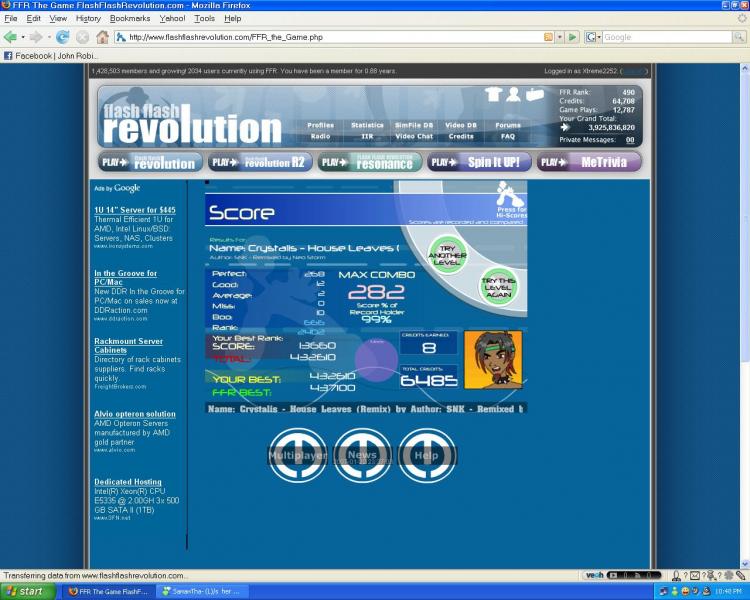Click the round Help icon button
This screenshot has height=600, width=750.
point(426,455)
